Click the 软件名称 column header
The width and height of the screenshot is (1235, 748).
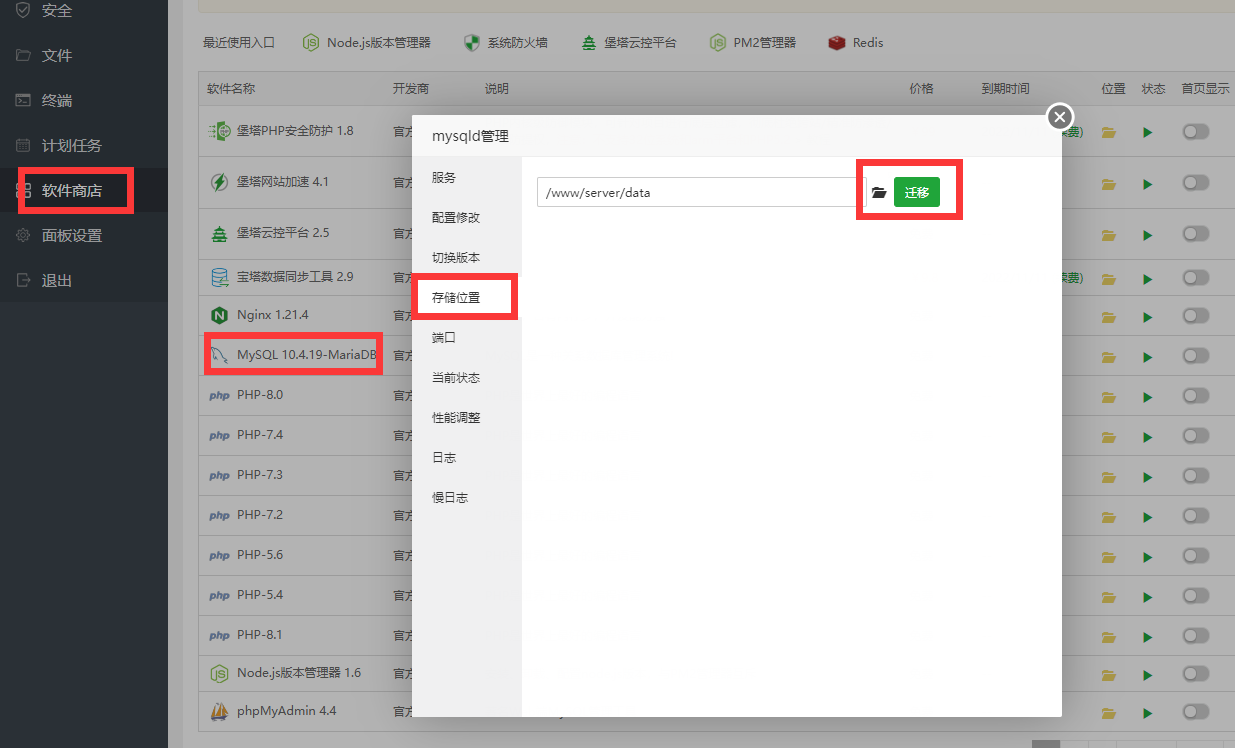pos(231,89)
